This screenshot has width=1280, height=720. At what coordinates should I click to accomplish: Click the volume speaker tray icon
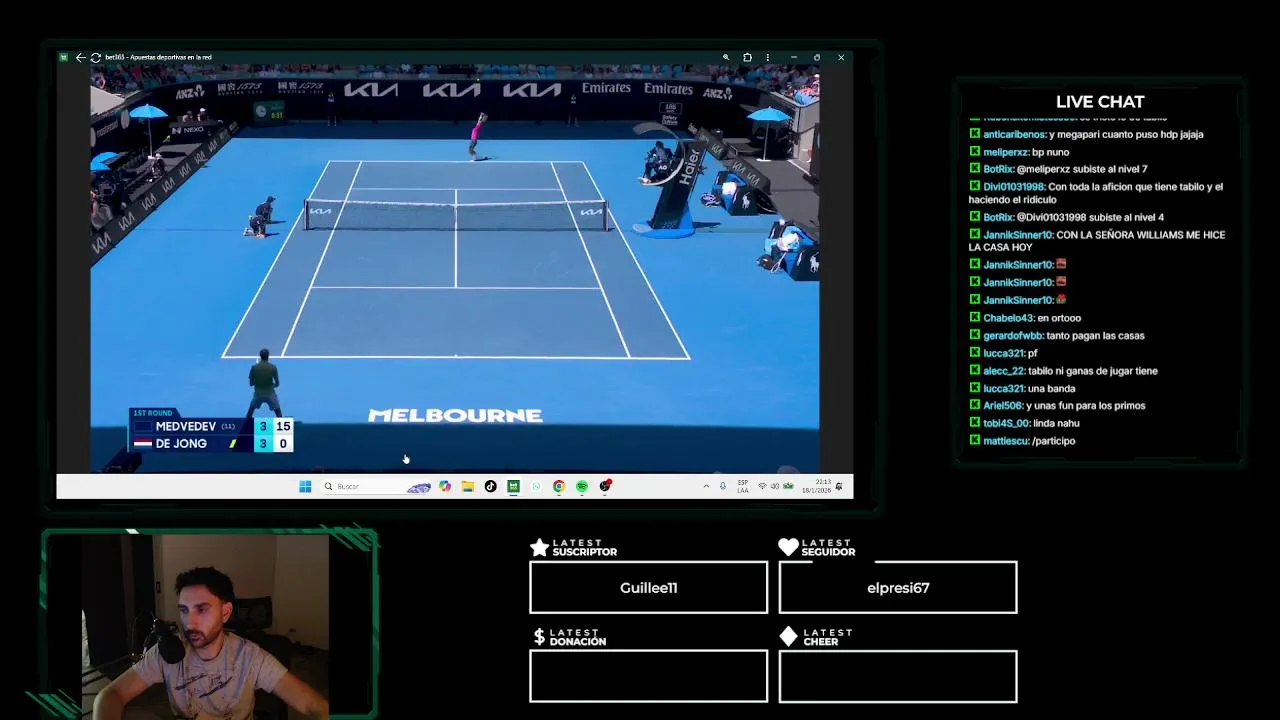(775, 487)
